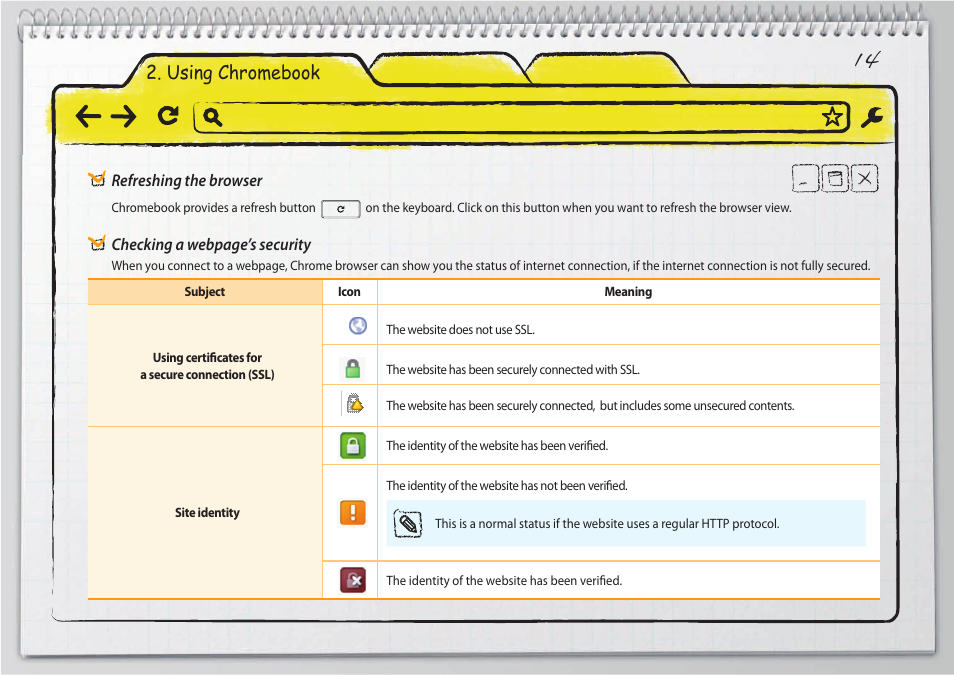
Task: Click the 'Icon' column header
Action: pyautogui.click(x=349, y=292)
